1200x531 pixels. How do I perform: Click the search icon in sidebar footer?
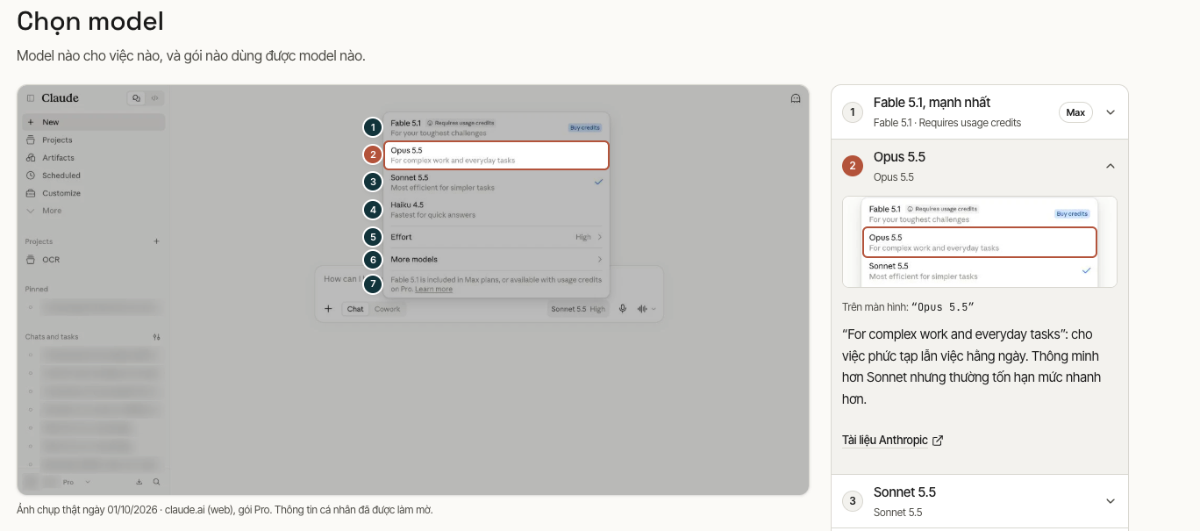click(x=156, y=482)
